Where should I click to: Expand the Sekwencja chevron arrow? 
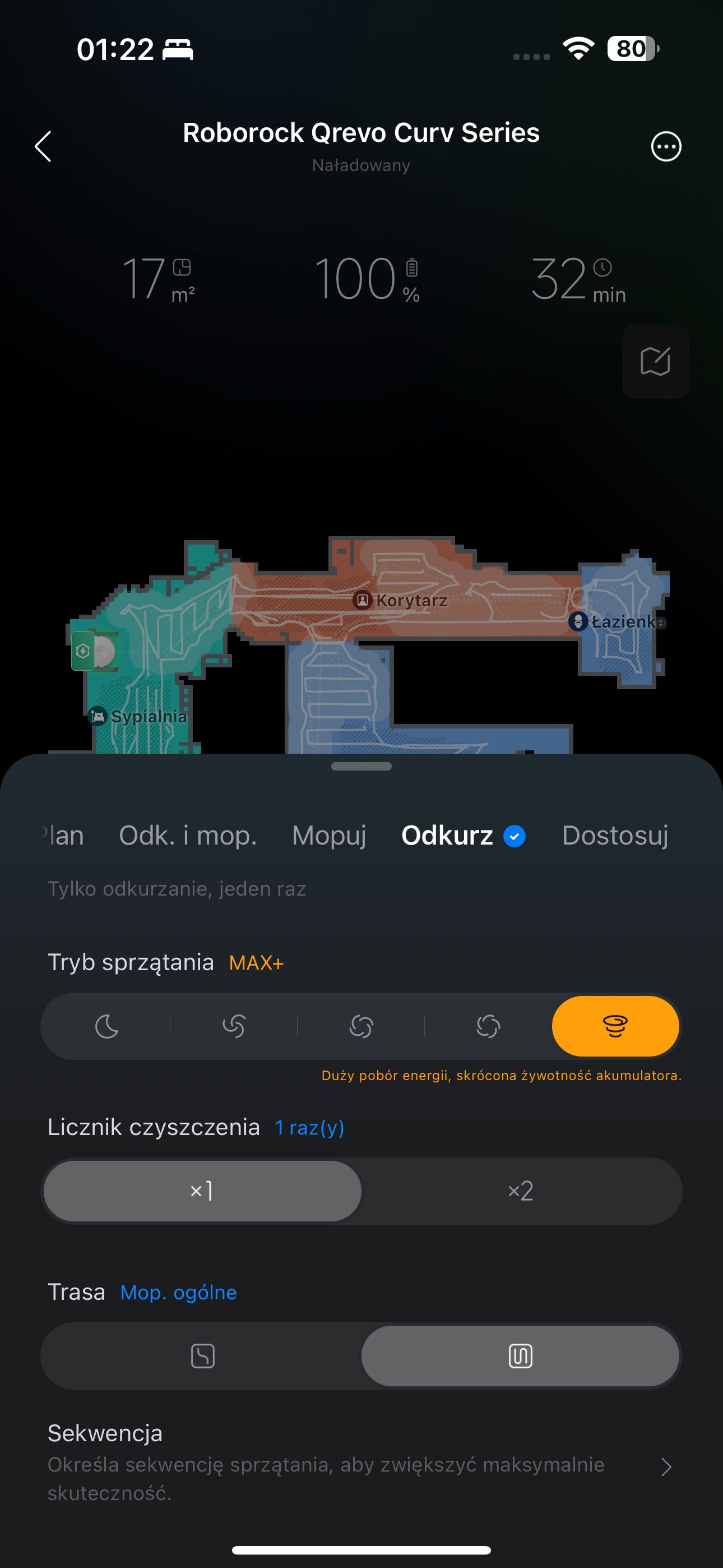point(666,1467)
